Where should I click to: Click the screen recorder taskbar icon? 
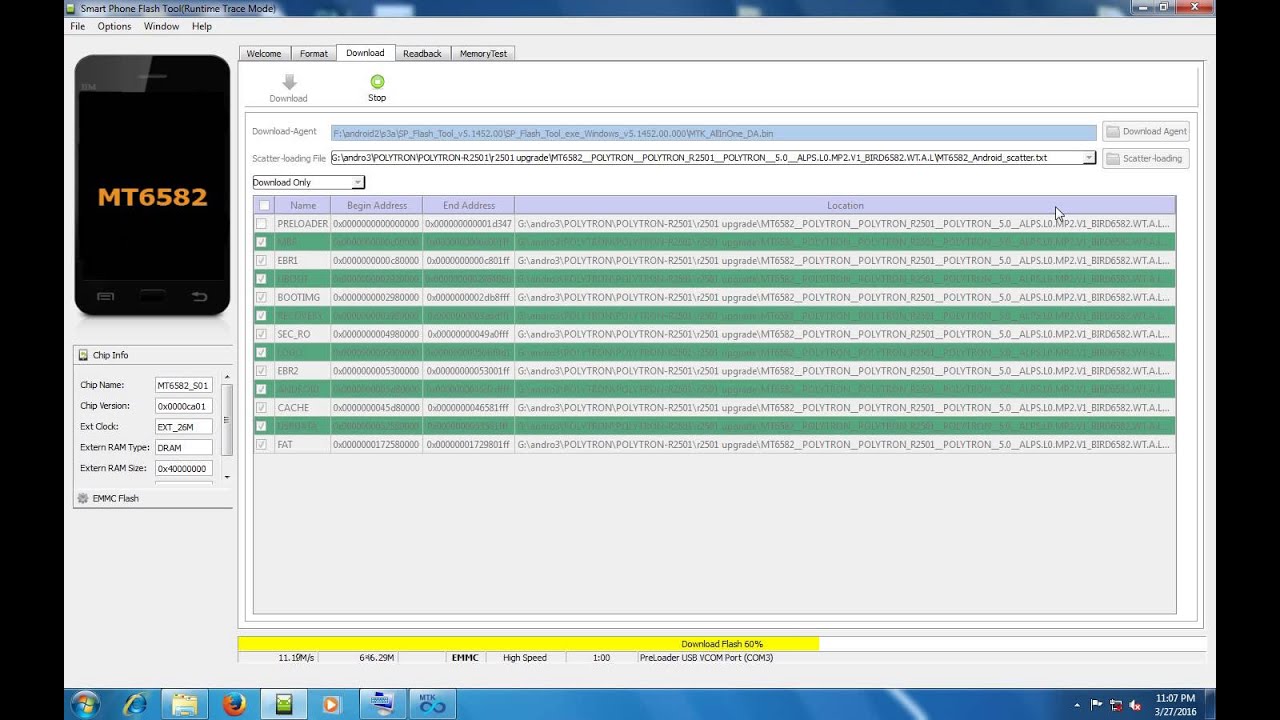(382, 704)
